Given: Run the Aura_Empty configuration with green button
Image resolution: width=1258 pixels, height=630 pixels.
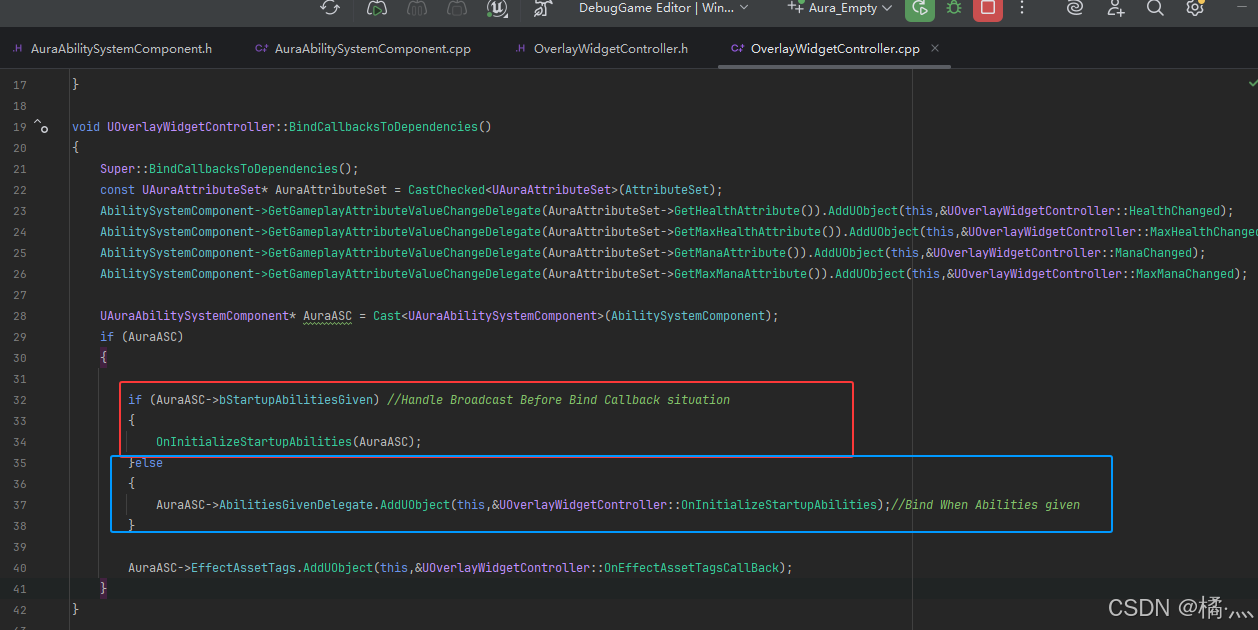Looking at the screenshot, I should [x=919, y=8].
